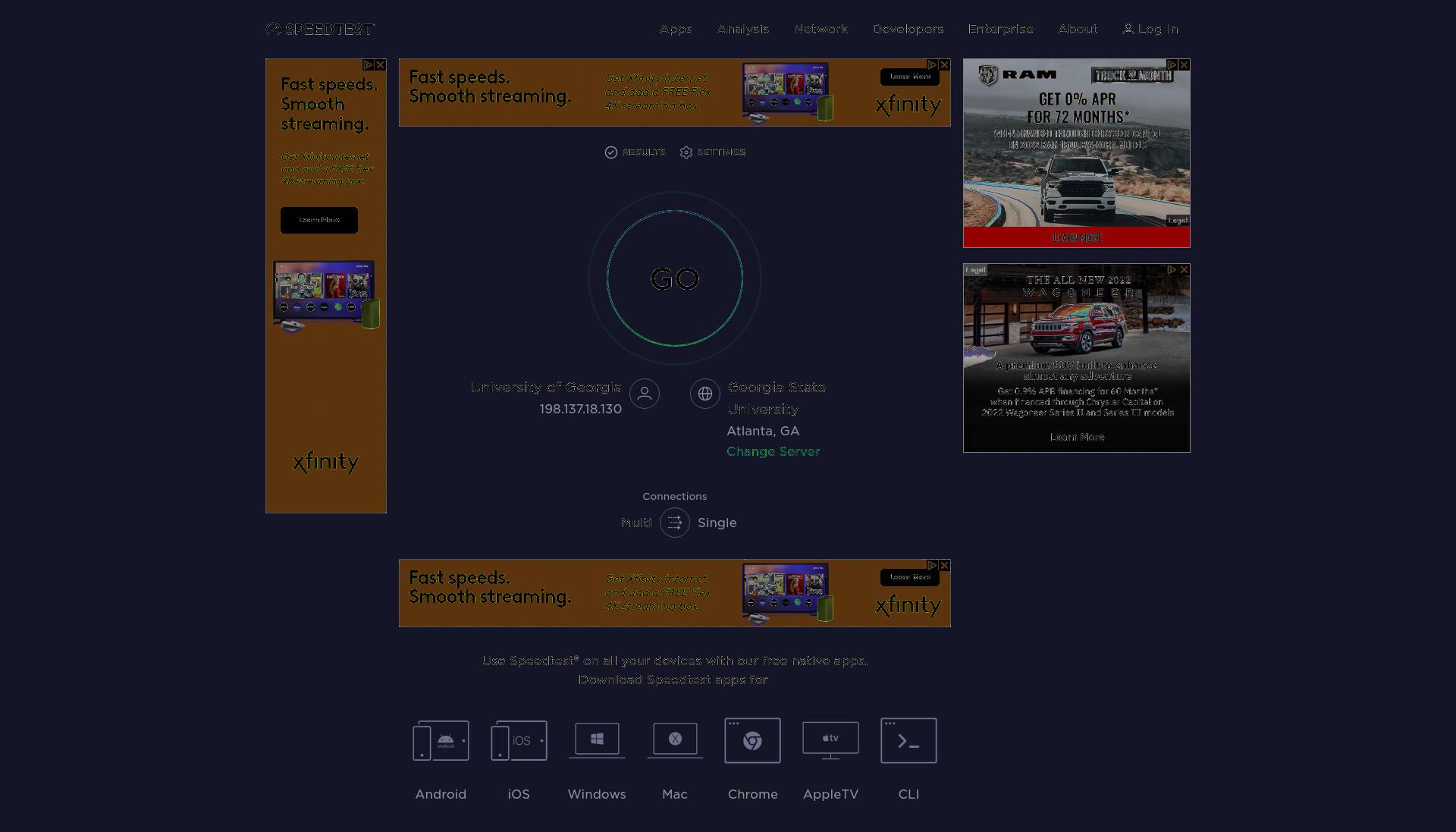Click AdChoices icon on RAM ad
The width and height of the screenshot is (1456, 832).
pyautogui.click(x=1172, y=65)
